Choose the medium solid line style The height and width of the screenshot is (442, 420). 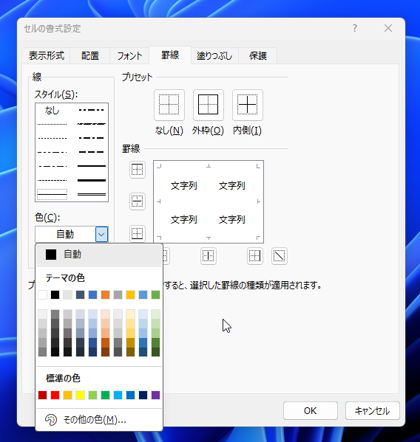coord(91,166)
